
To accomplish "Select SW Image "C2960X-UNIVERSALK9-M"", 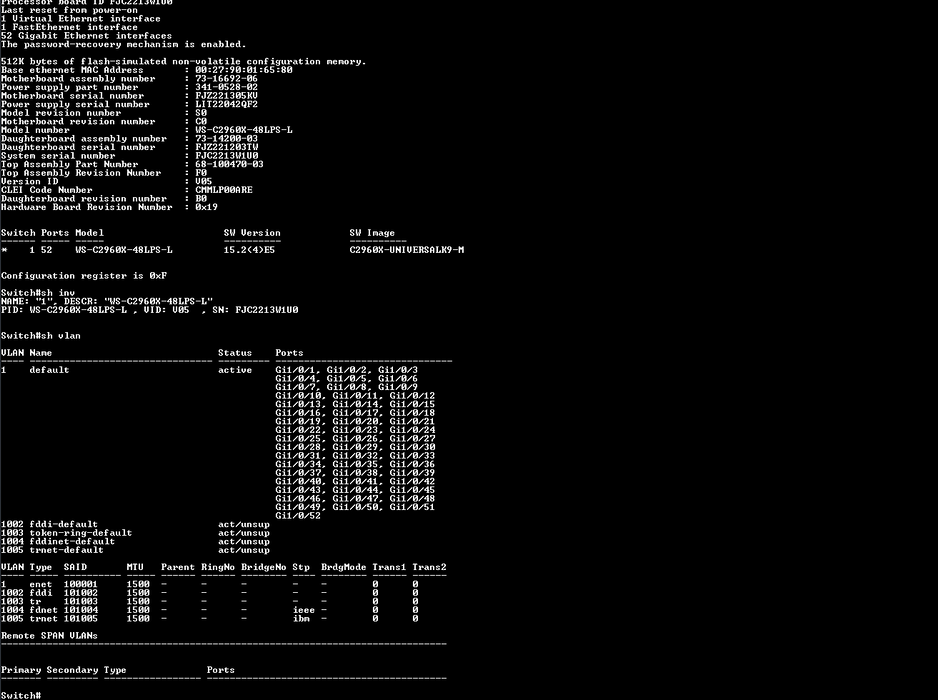I will coord(407,250).
